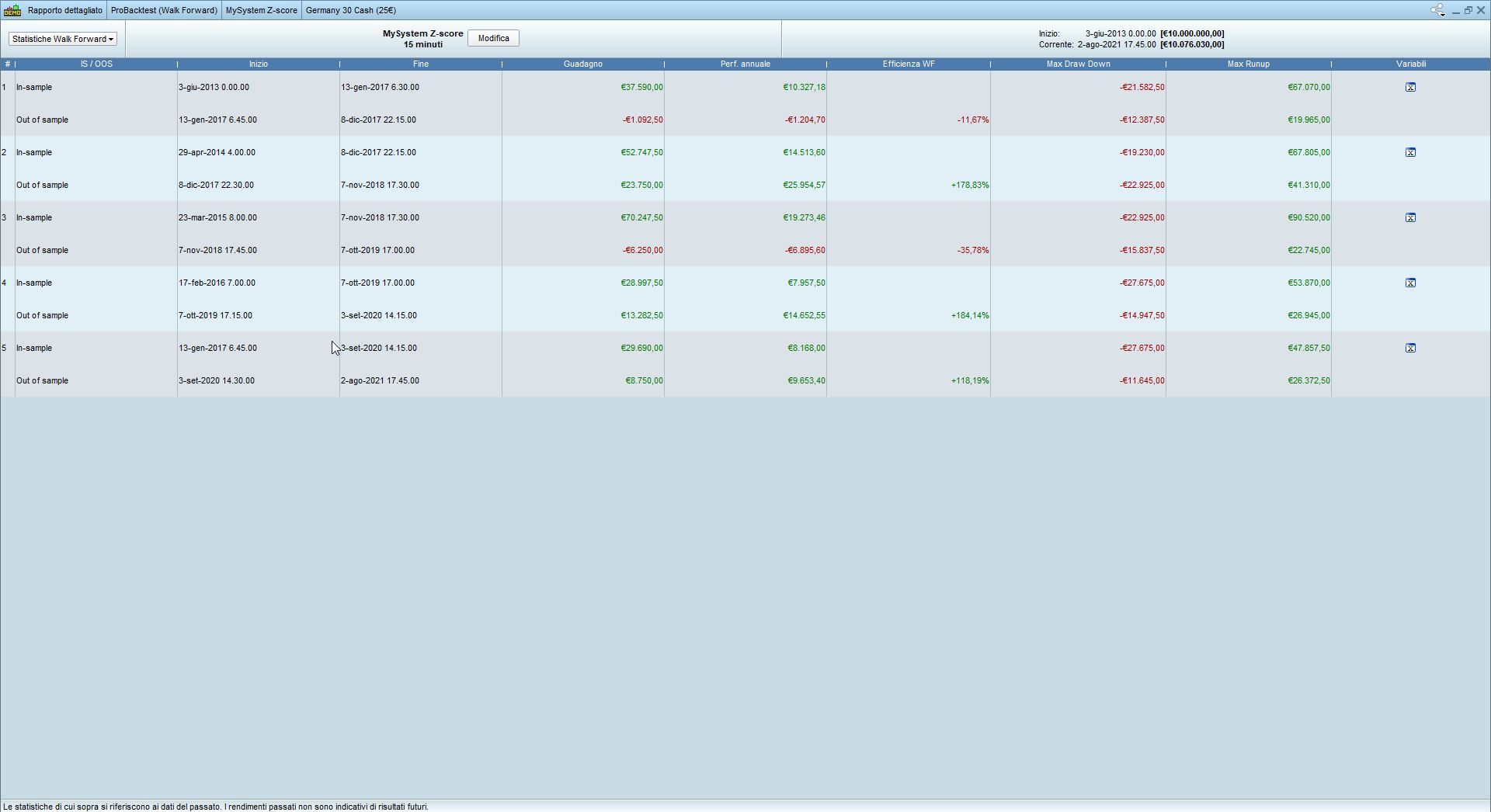This screenshot has height=812, width=1491.
Task: Select Out of sample row starting 7-ott-2019 17.15.00
Action: click(745, 315)
